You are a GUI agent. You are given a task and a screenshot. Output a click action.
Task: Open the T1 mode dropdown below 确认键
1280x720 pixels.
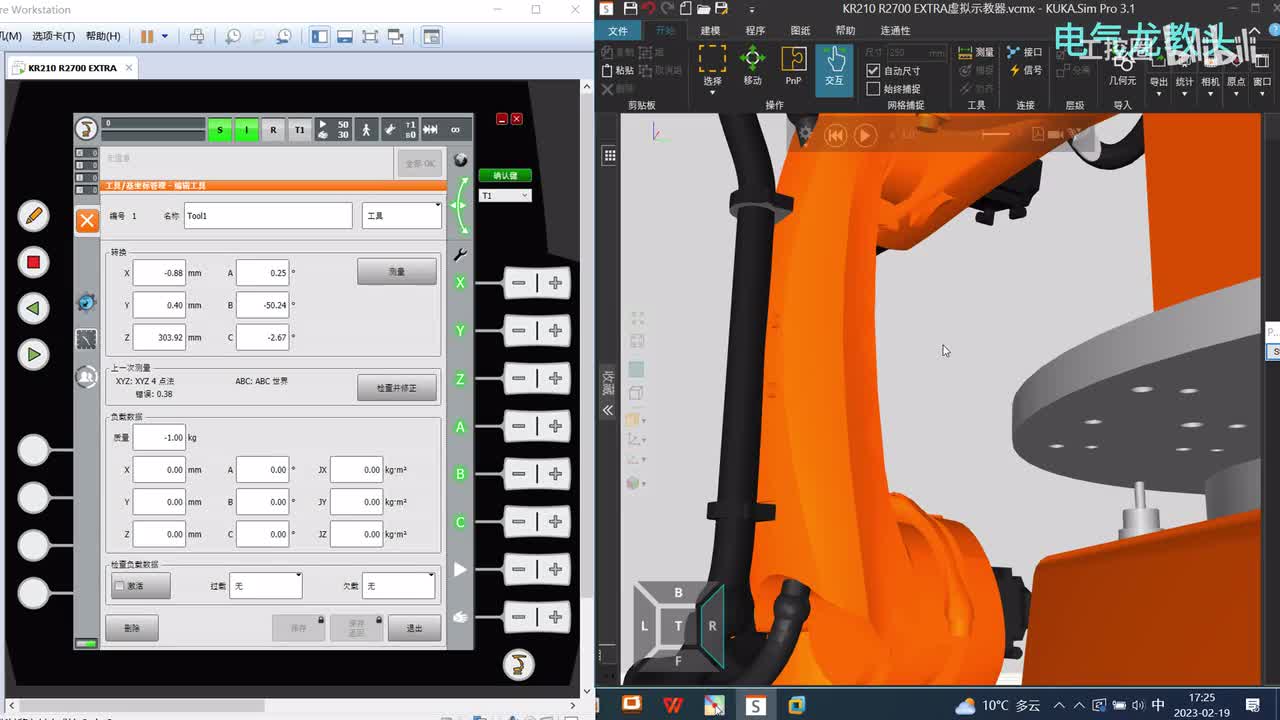(505, 195)
